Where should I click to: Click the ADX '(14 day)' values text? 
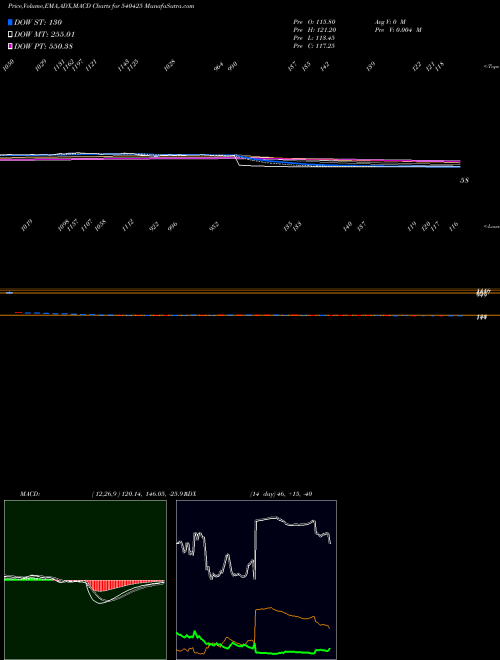point(281,494)
